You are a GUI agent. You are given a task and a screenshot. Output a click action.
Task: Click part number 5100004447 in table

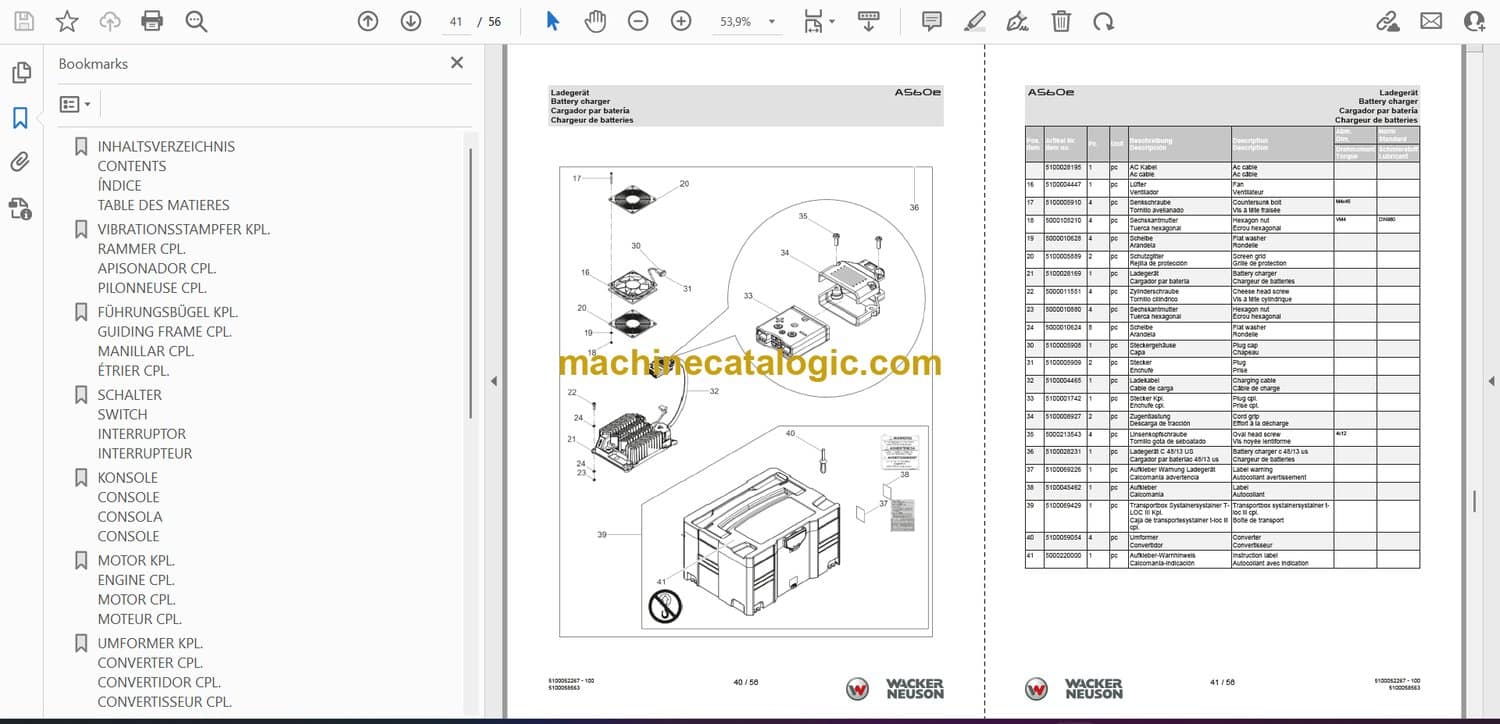point(1064,185)
